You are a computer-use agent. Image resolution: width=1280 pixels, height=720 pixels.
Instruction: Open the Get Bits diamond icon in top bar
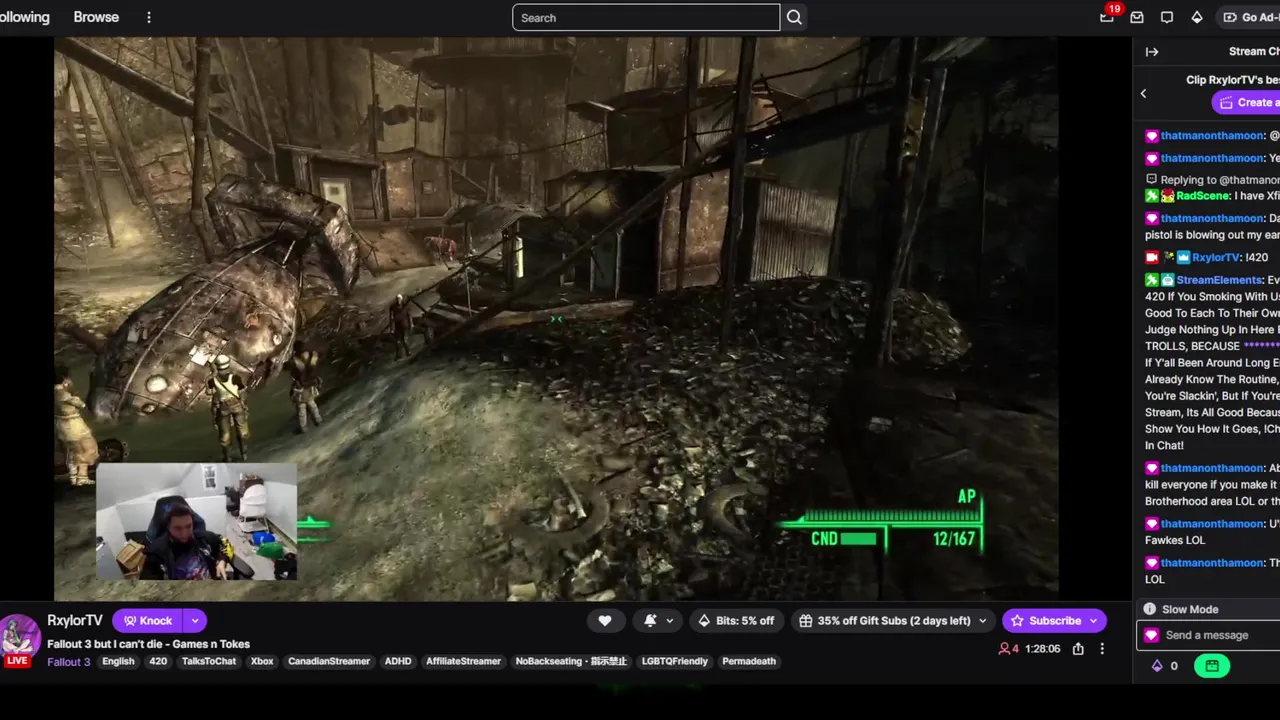pos(1197,17)
